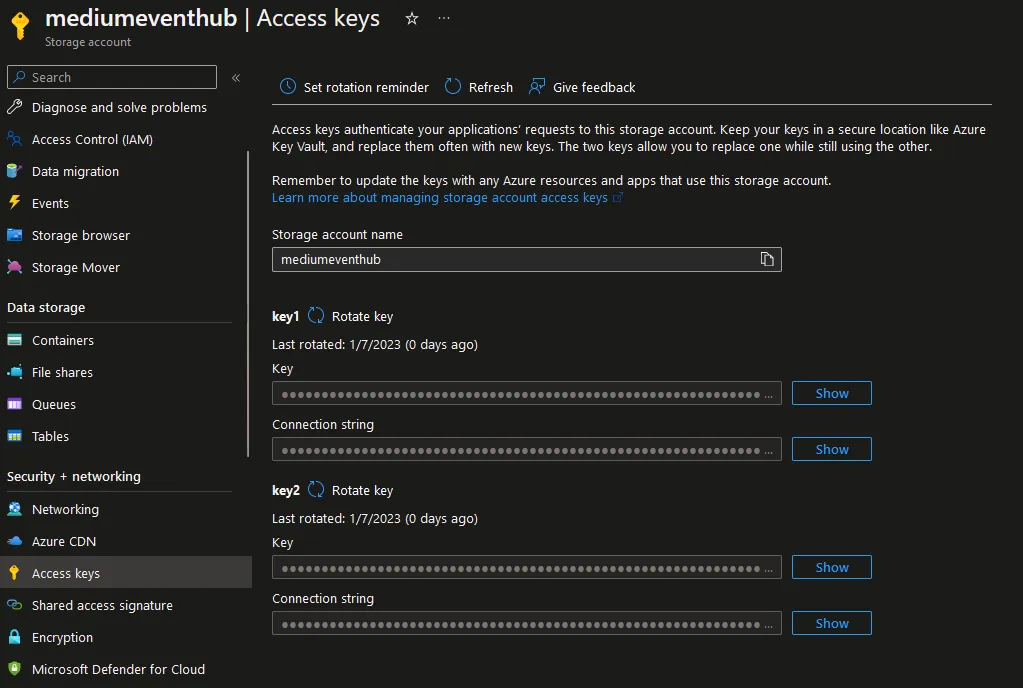
Task: Click the Encryption lock icon
Action: (14, 636)
